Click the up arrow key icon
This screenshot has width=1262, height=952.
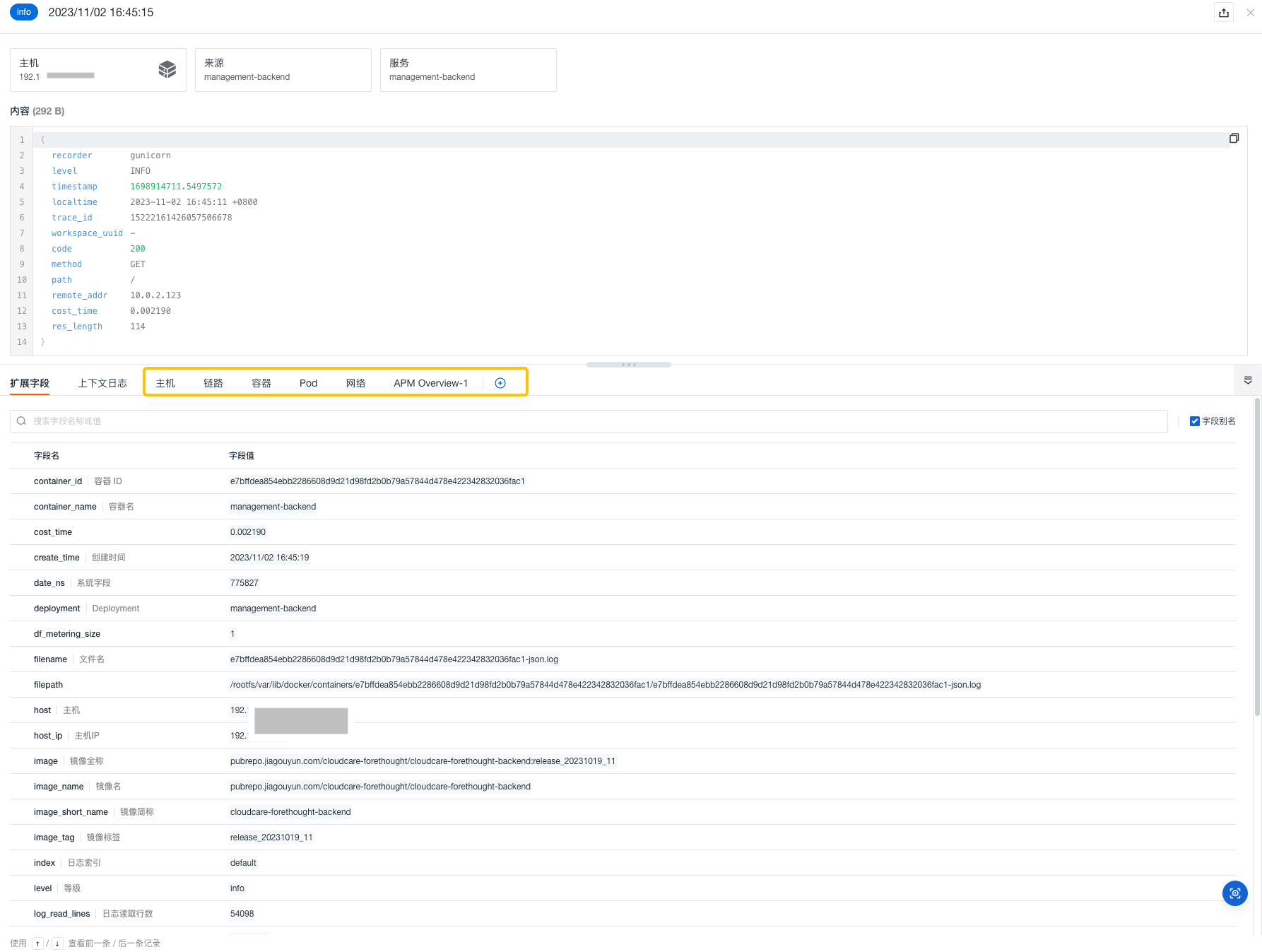coord(38,944)
